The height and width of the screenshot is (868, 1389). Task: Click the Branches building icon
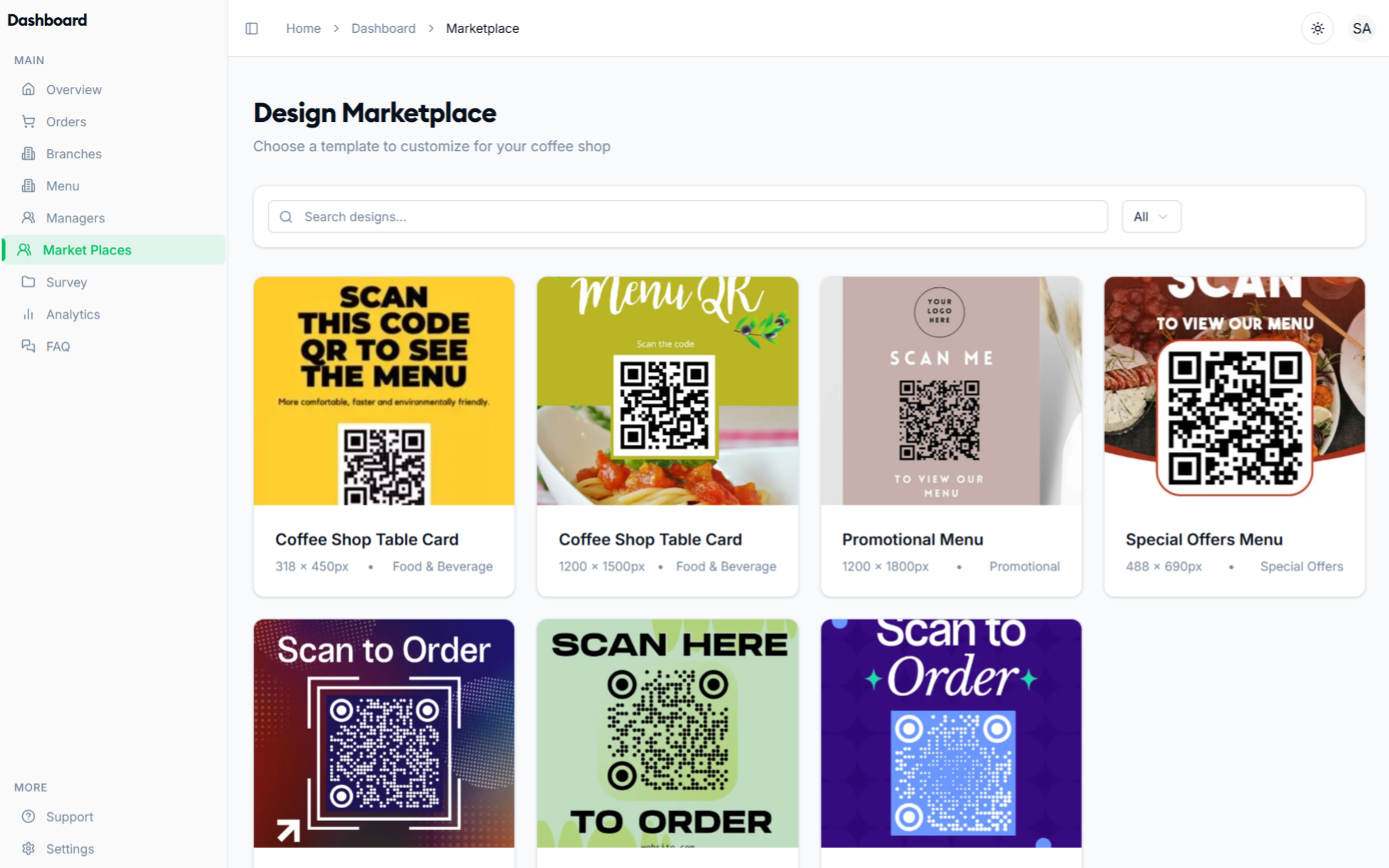[x=29, y=153]
